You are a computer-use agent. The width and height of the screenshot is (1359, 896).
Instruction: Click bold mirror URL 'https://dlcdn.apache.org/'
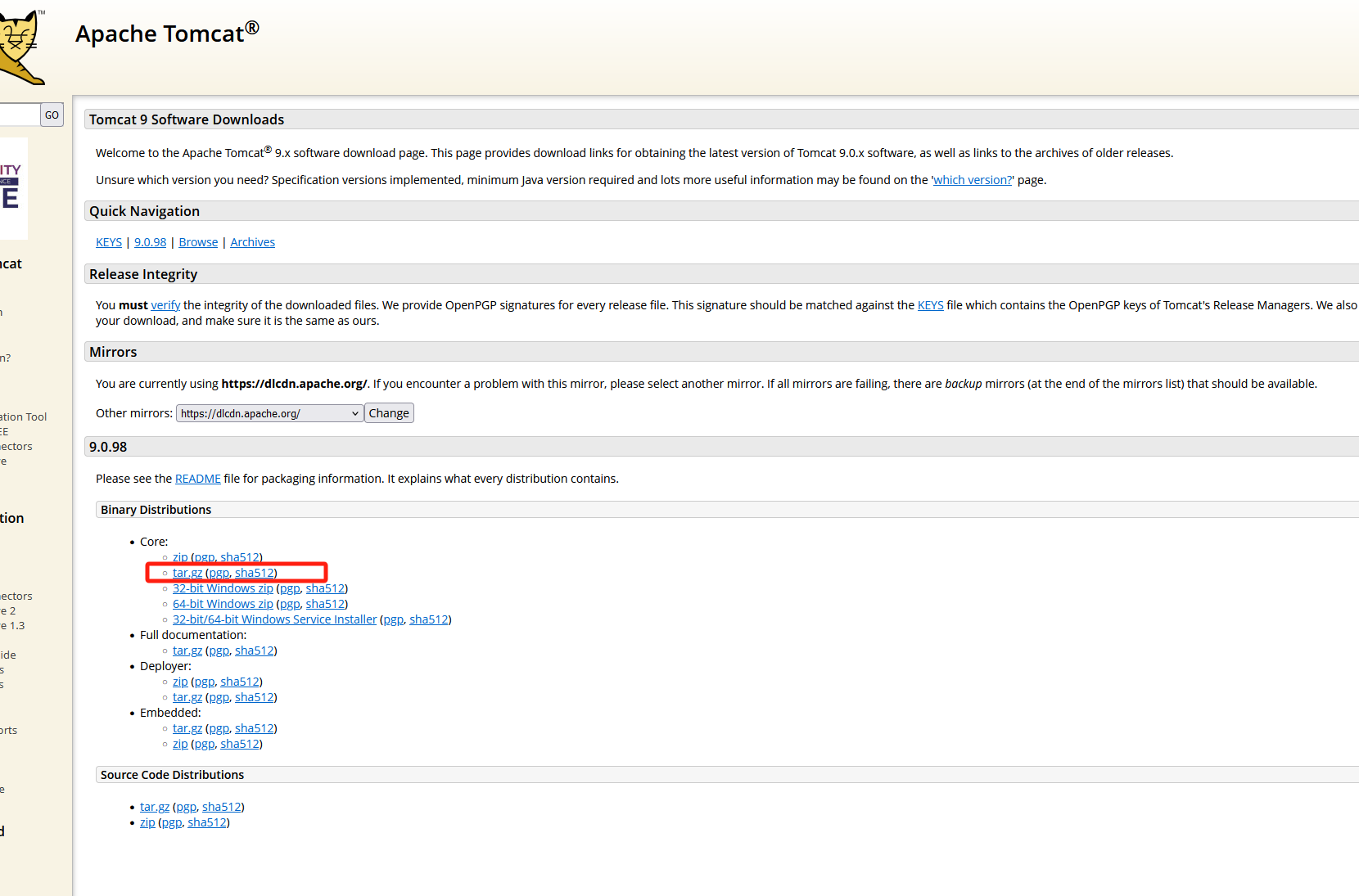coord(294,384)
